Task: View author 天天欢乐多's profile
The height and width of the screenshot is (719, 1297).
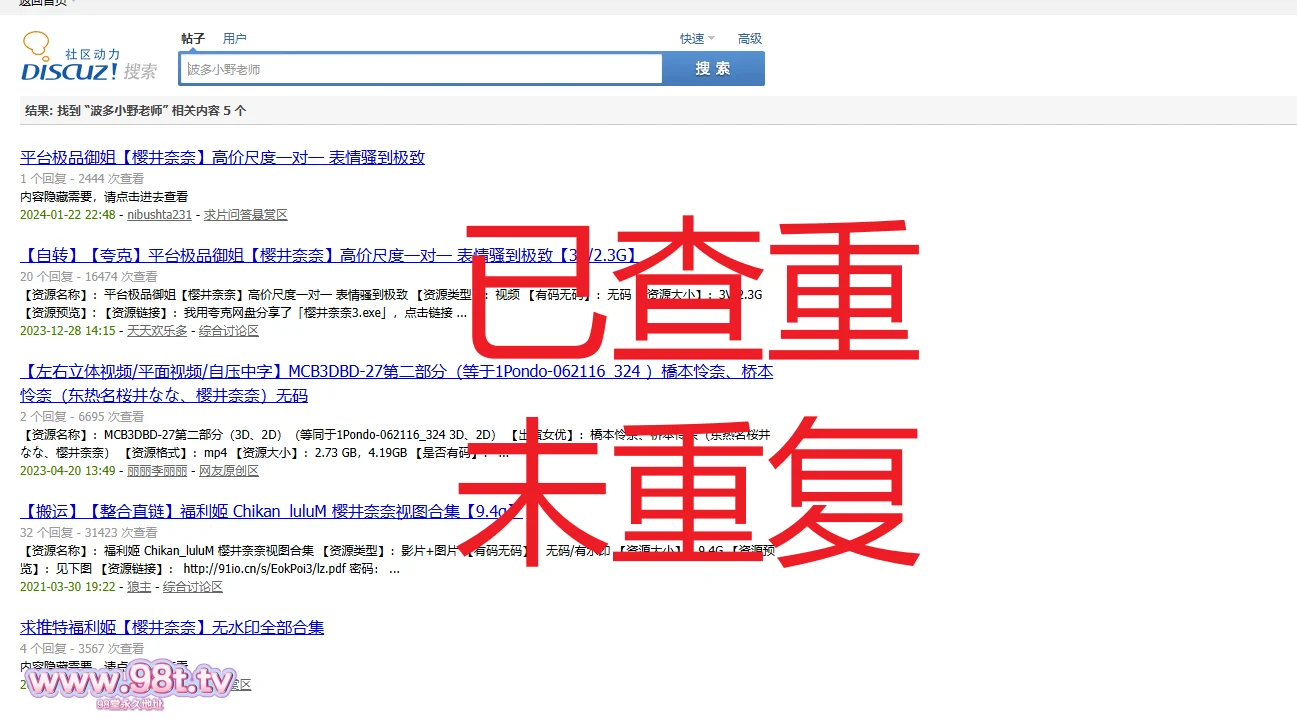Action: pyautogui.click(x=157, y=331)
